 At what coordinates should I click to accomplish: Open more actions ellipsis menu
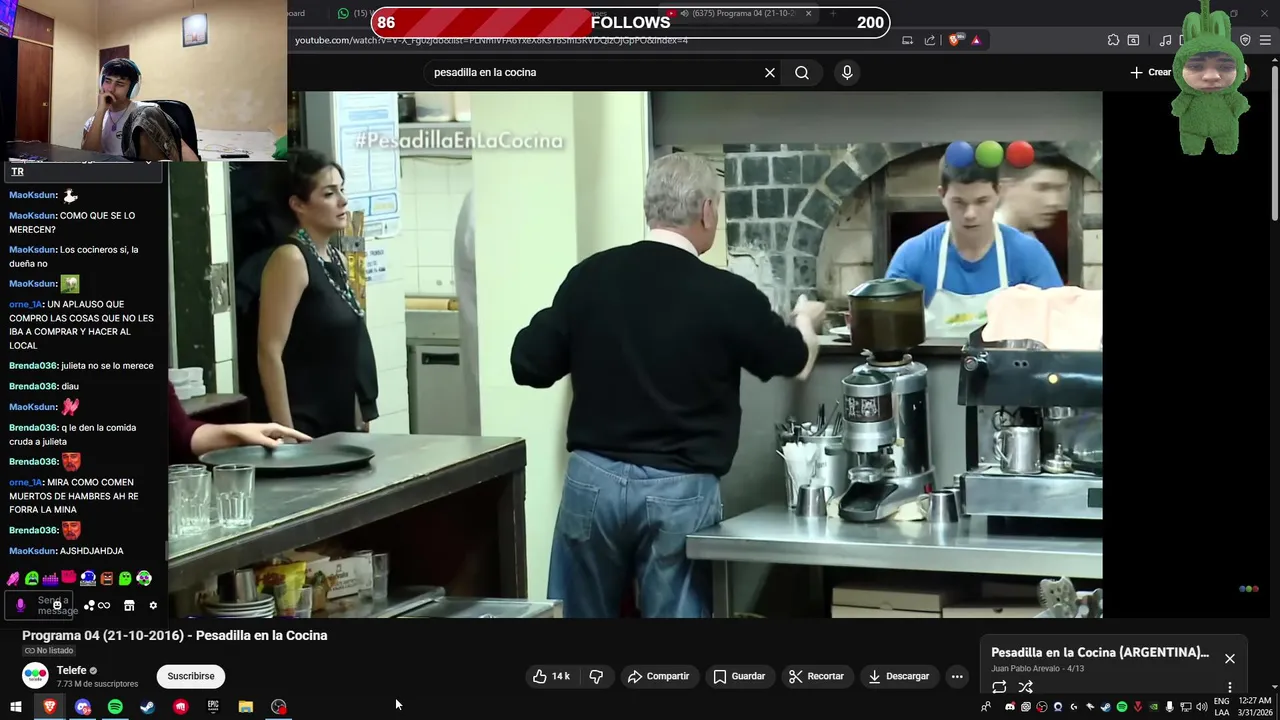[957, 676]
